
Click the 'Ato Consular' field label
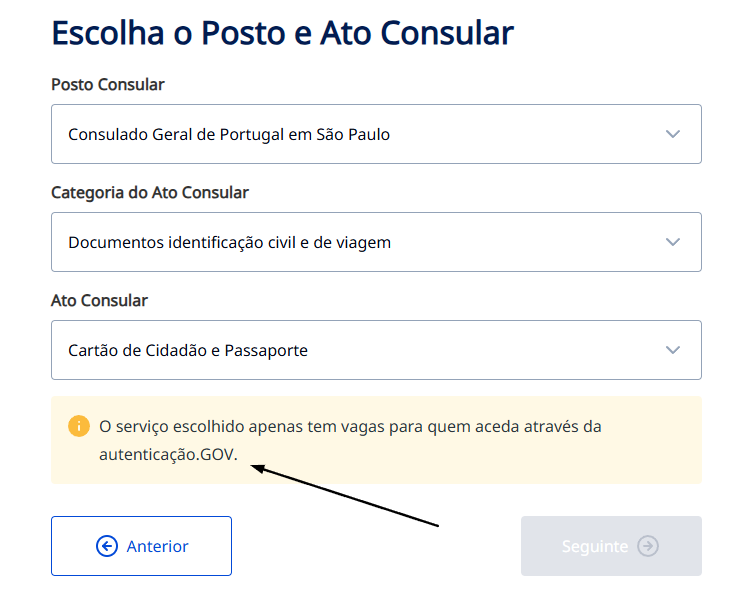point(99,300)
